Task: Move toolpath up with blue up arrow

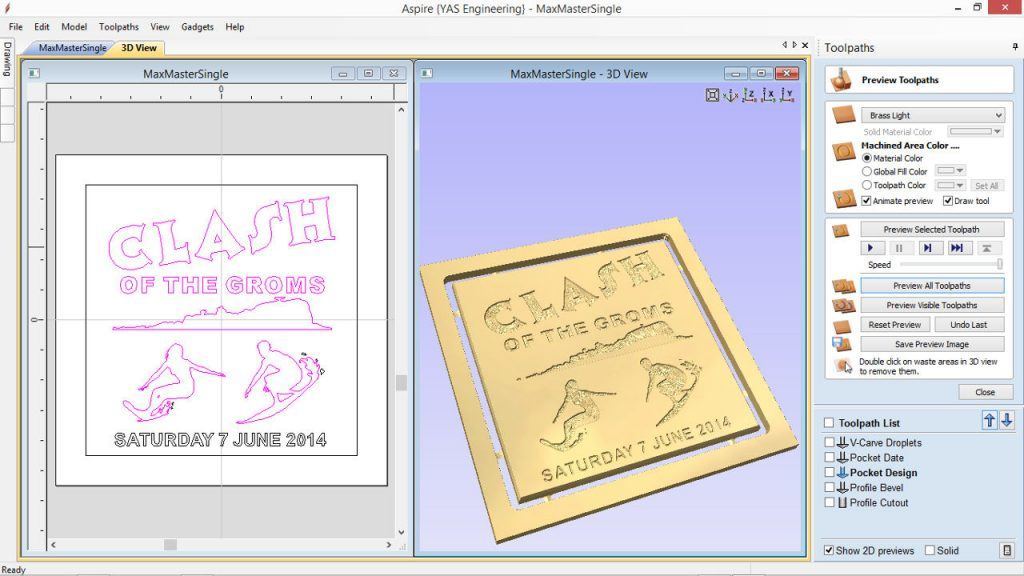Action: pos(989,421)
